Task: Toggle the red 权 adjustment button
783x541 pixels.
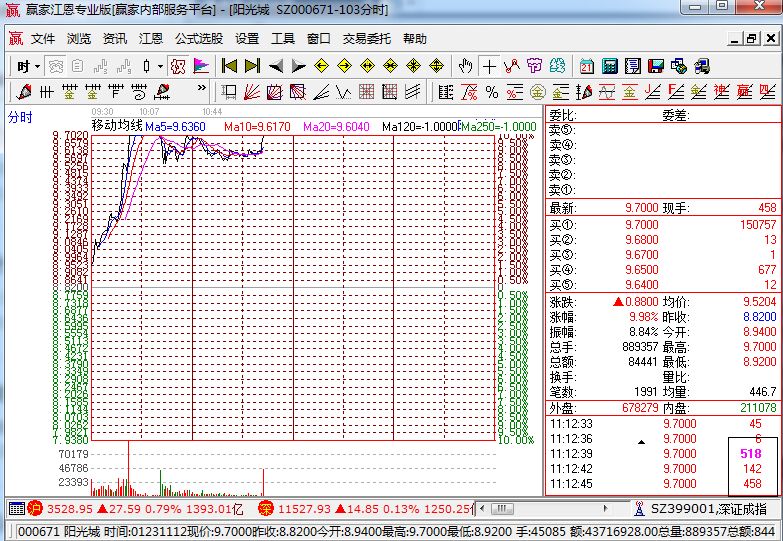Action: [177, 66]
